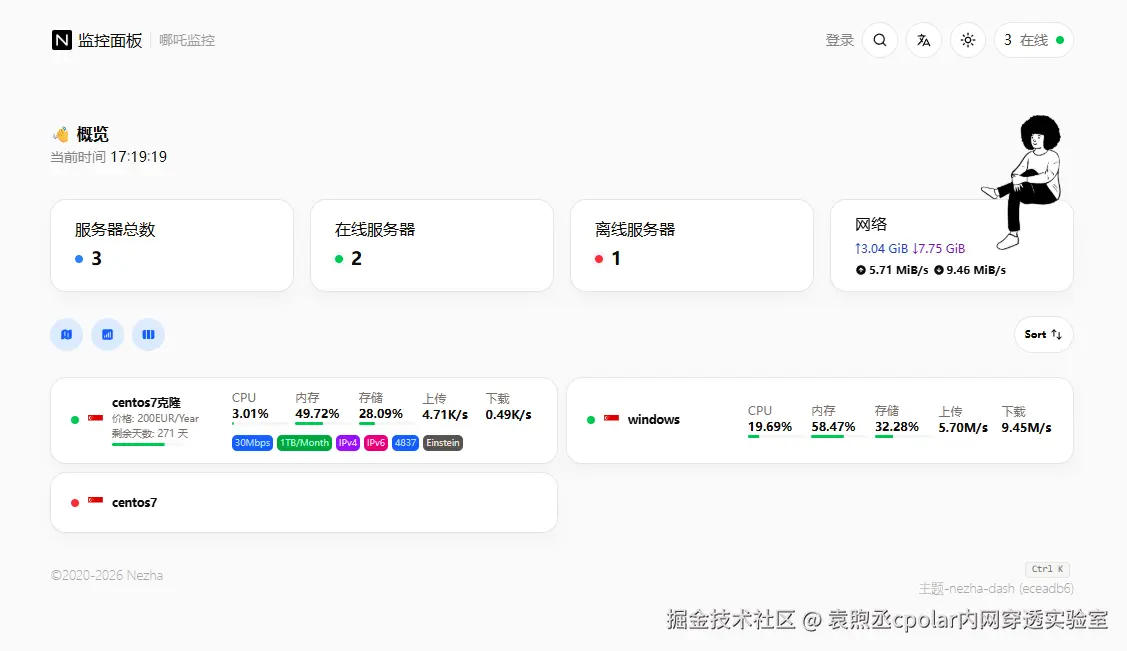
Task: Click the windows 内存 progress bar
Action: click(839, 437)
